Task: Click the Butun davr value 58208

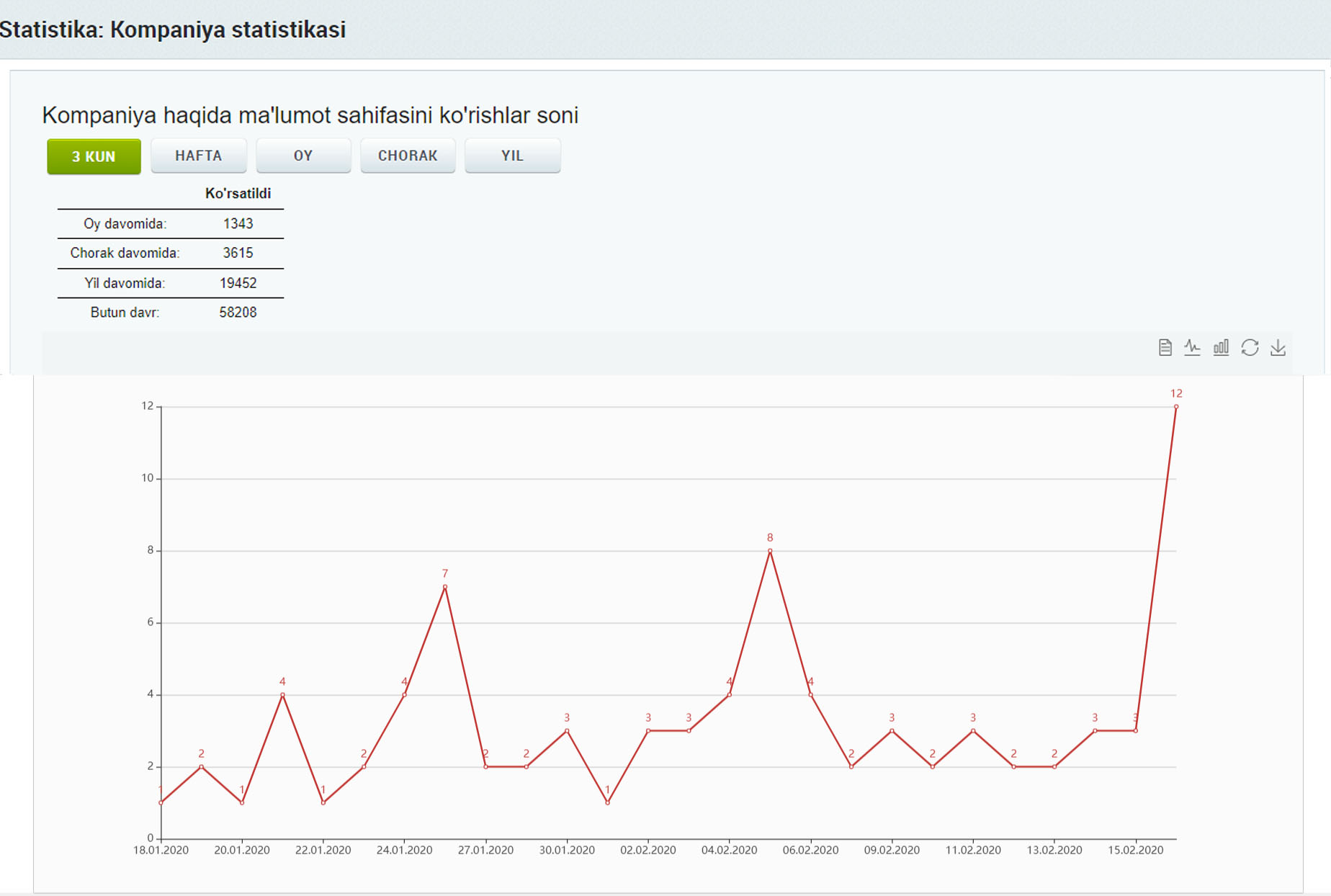Action: pos(238,313)
